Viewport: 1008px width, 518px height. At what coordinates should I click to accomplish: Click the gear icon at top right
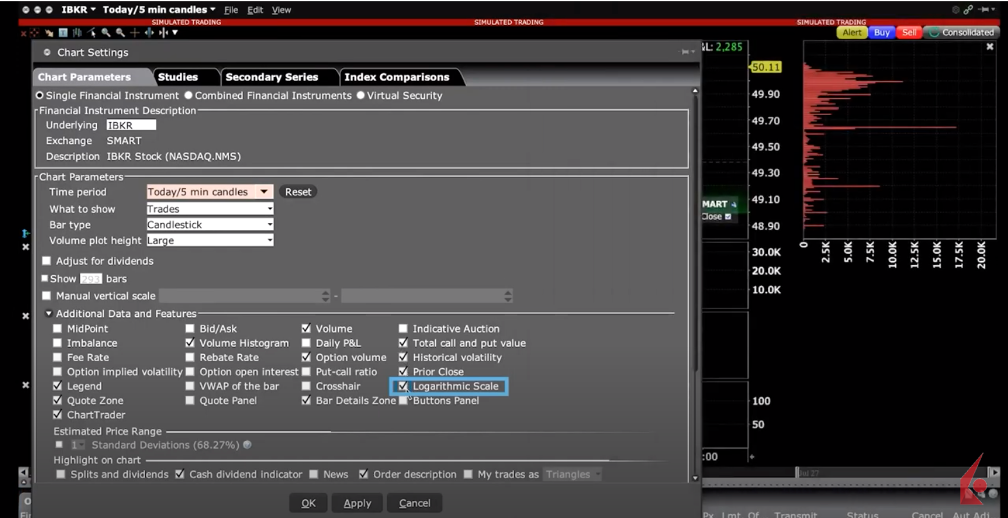tap(955, 10)
